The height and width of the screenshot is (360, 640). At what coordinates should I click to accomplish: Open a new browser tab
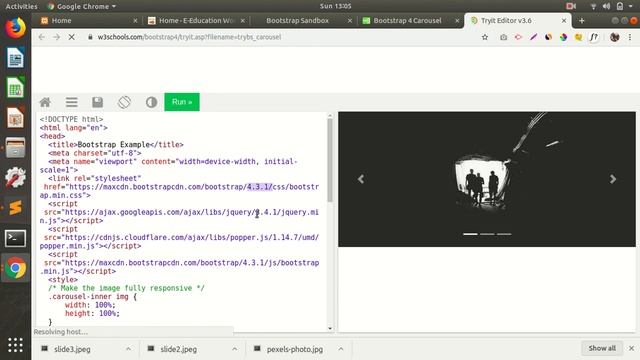pyautogui.click(x=582, y=20)
